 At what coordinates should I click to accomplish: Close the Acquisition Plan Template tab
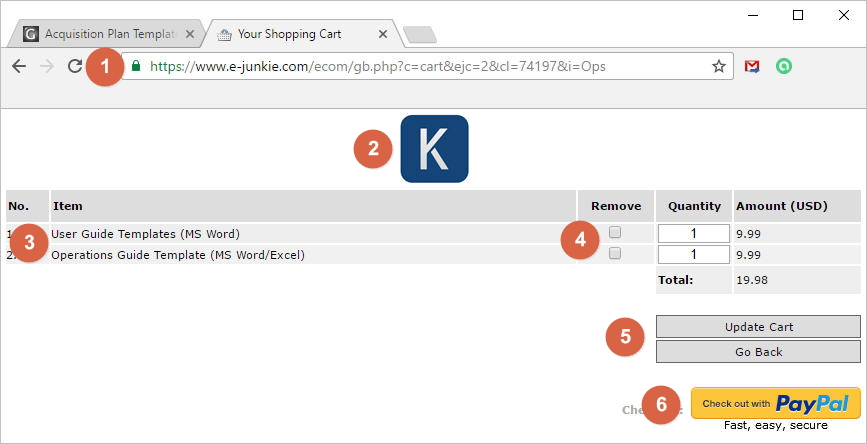coord(190,34)
